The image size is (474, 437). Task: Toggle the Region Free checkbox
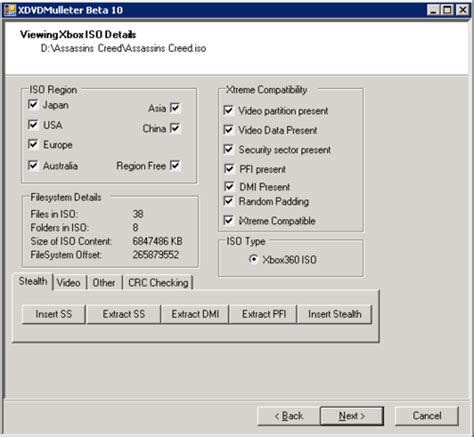[175, 165]
